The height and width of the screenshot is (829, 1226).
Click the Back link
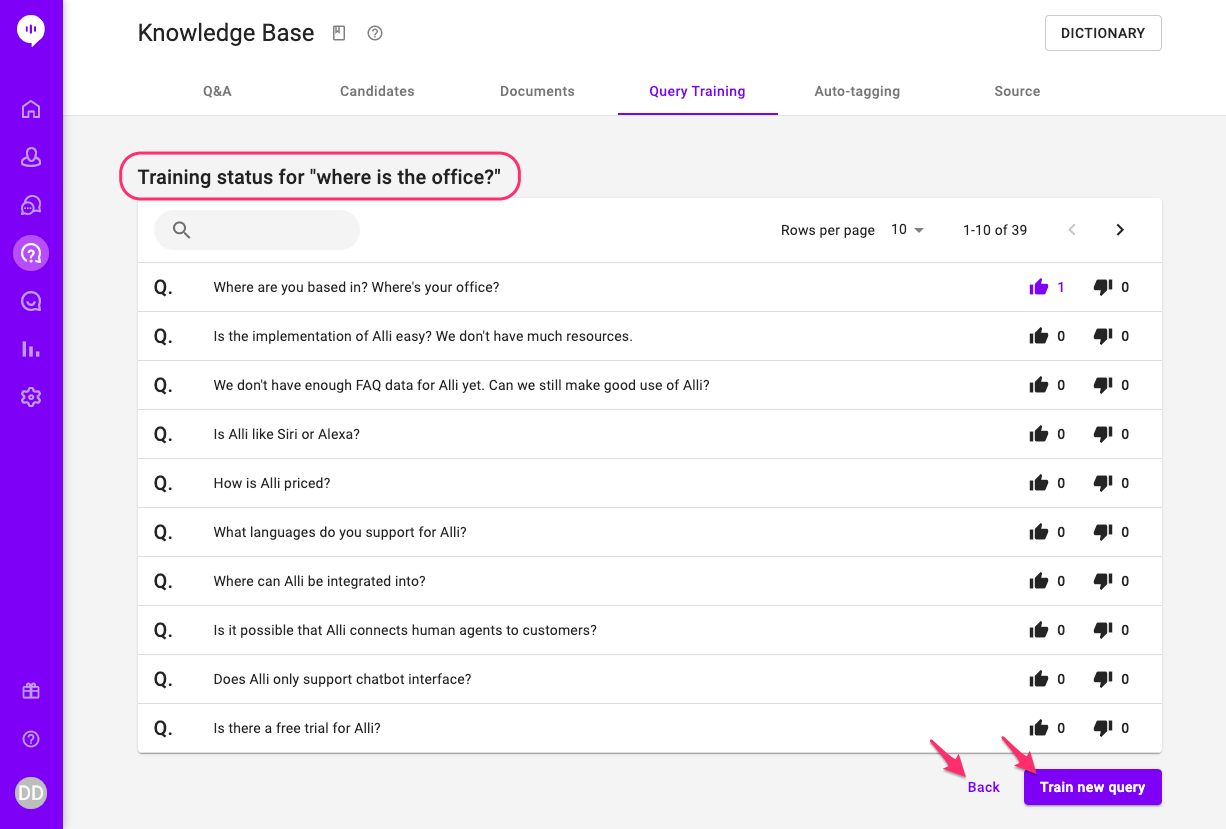pos(983,787)
